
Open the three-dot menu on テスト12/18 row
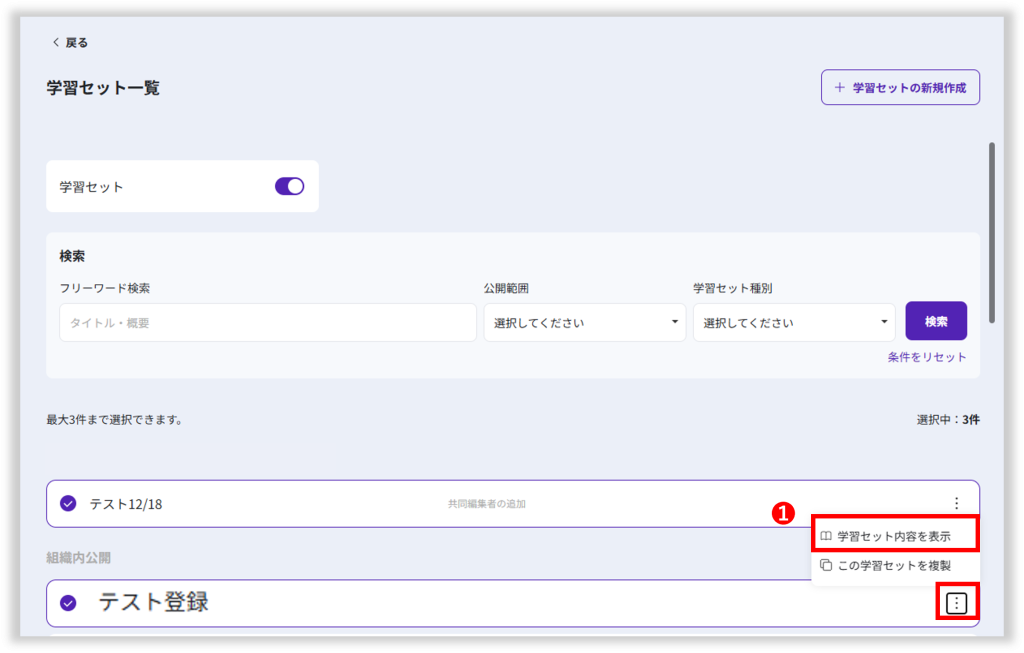[956, 504]
